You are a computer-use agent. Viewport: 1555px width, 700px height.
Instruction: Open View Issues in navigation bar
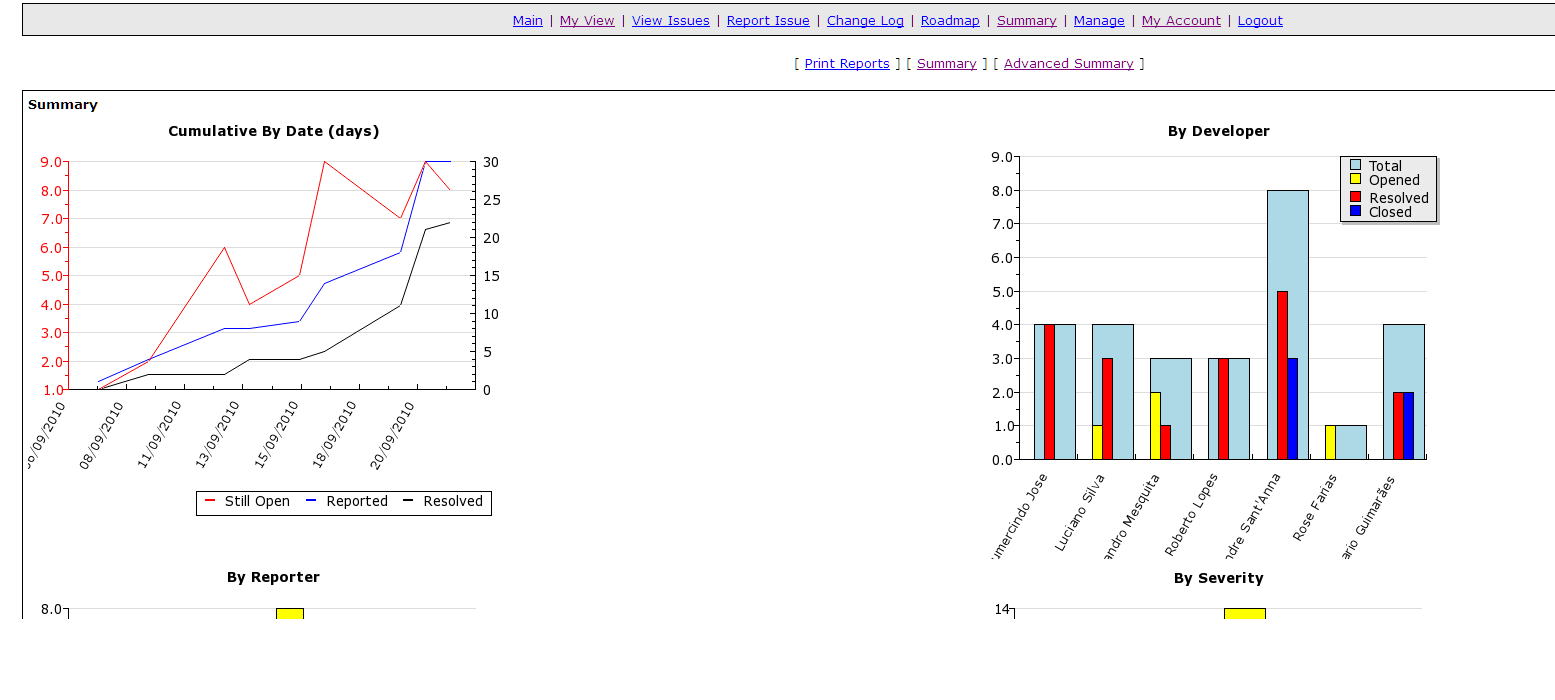click(670, 20)
